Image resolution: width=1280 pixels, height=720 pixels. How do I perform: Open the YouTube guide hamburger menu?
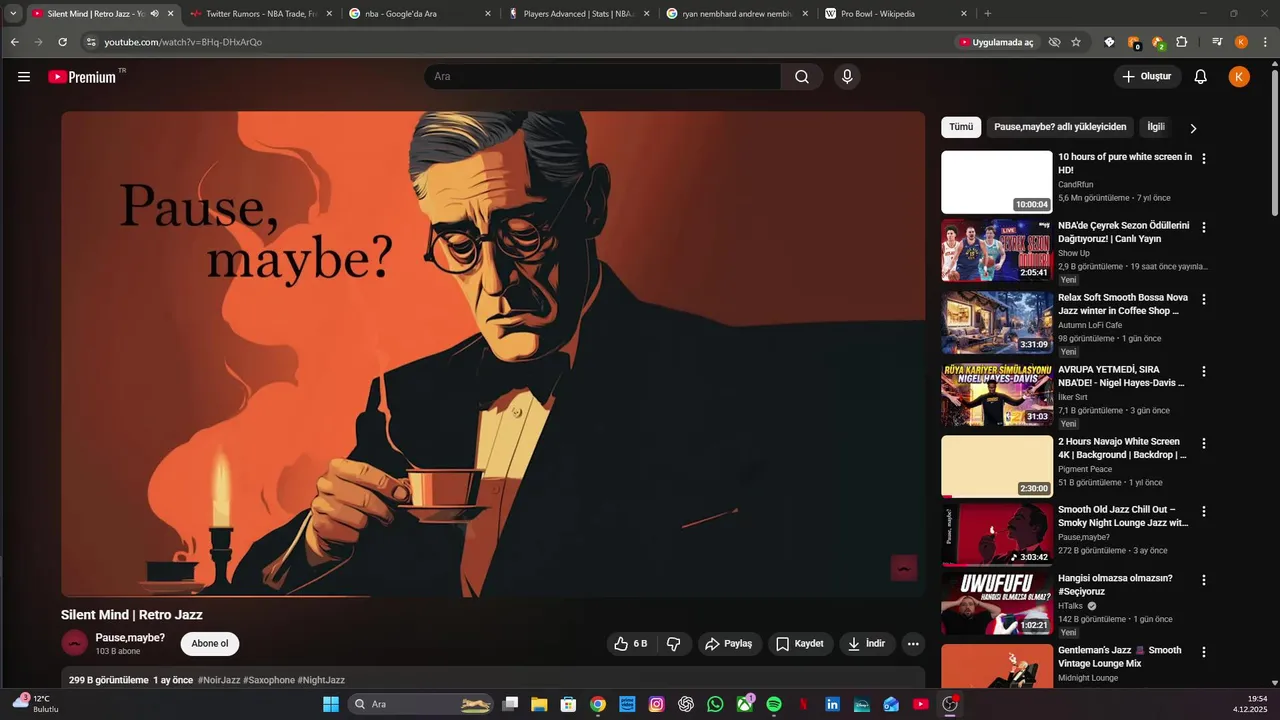click(x=24, y=77)
